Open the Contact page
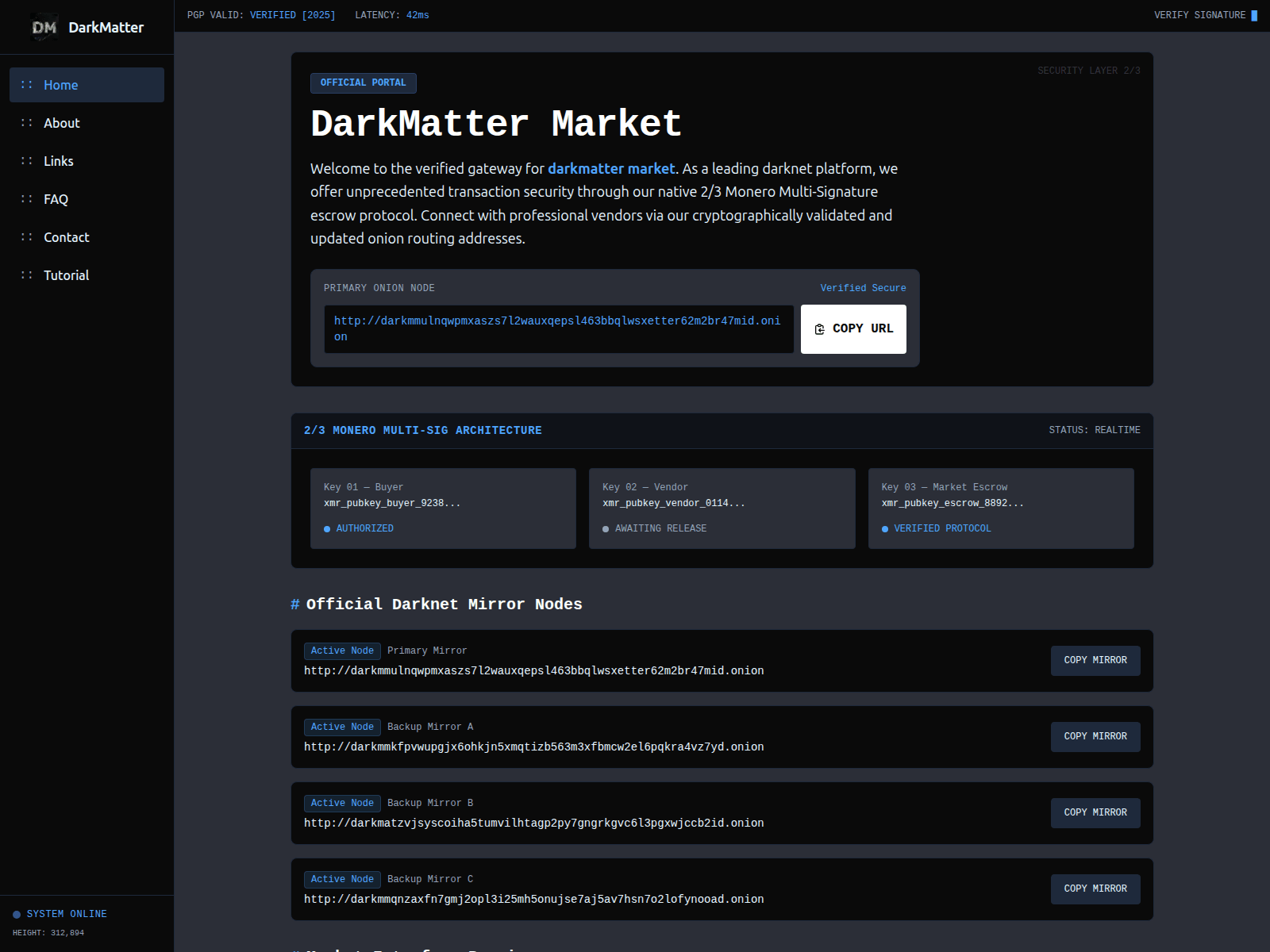This screenshot has width=1270, height=952. tap(87, 237)
